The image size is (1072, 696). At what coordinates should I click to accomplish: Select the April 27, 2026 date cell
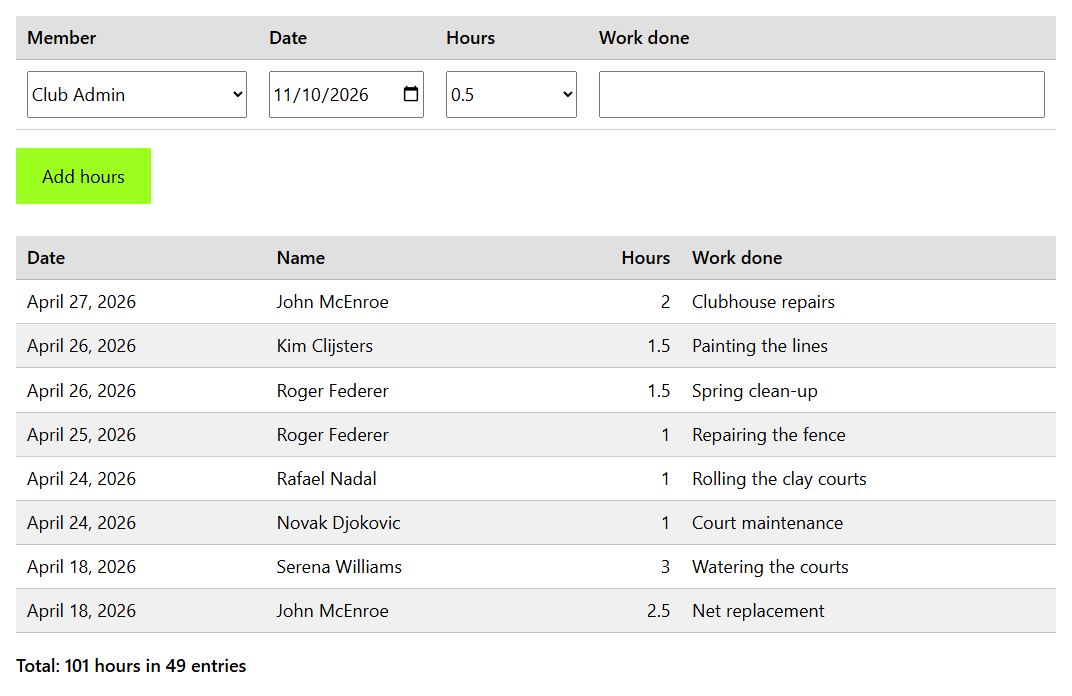pyautogui.click(x=81, y=302)
